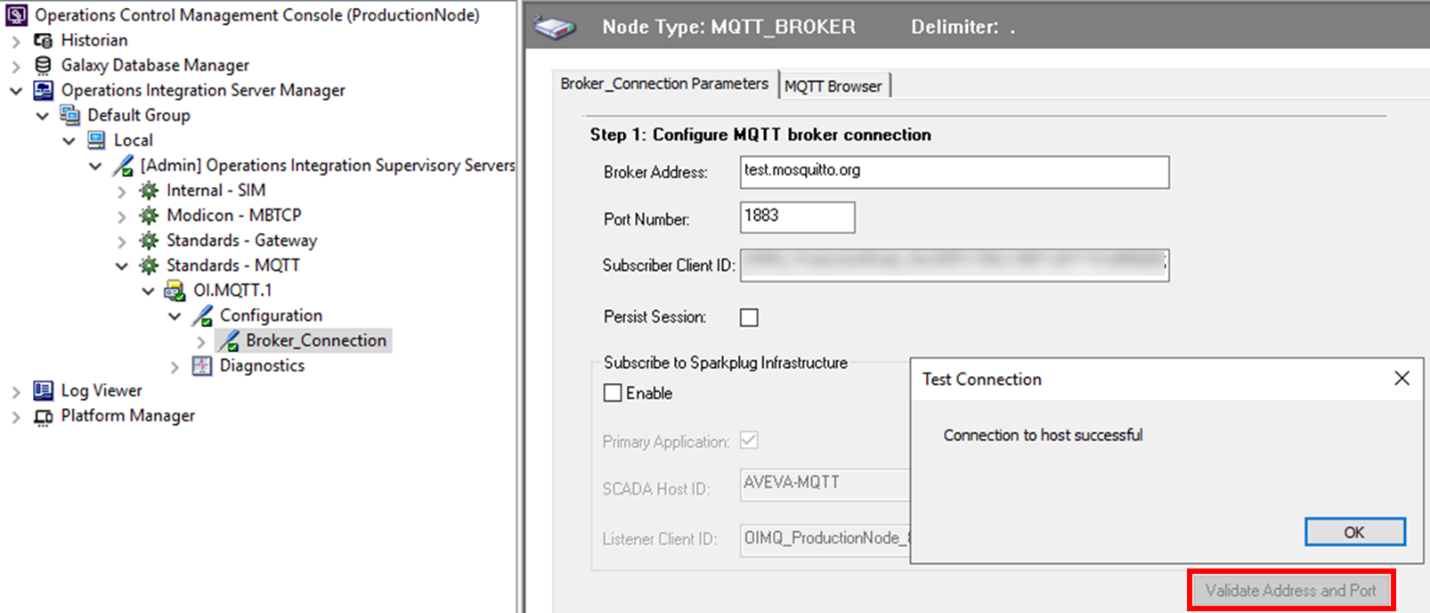Click the Operations Integration Server Manager icon
Image resolution: width=1430 pixels, height=613 pixels.
[x=43, y=90]
